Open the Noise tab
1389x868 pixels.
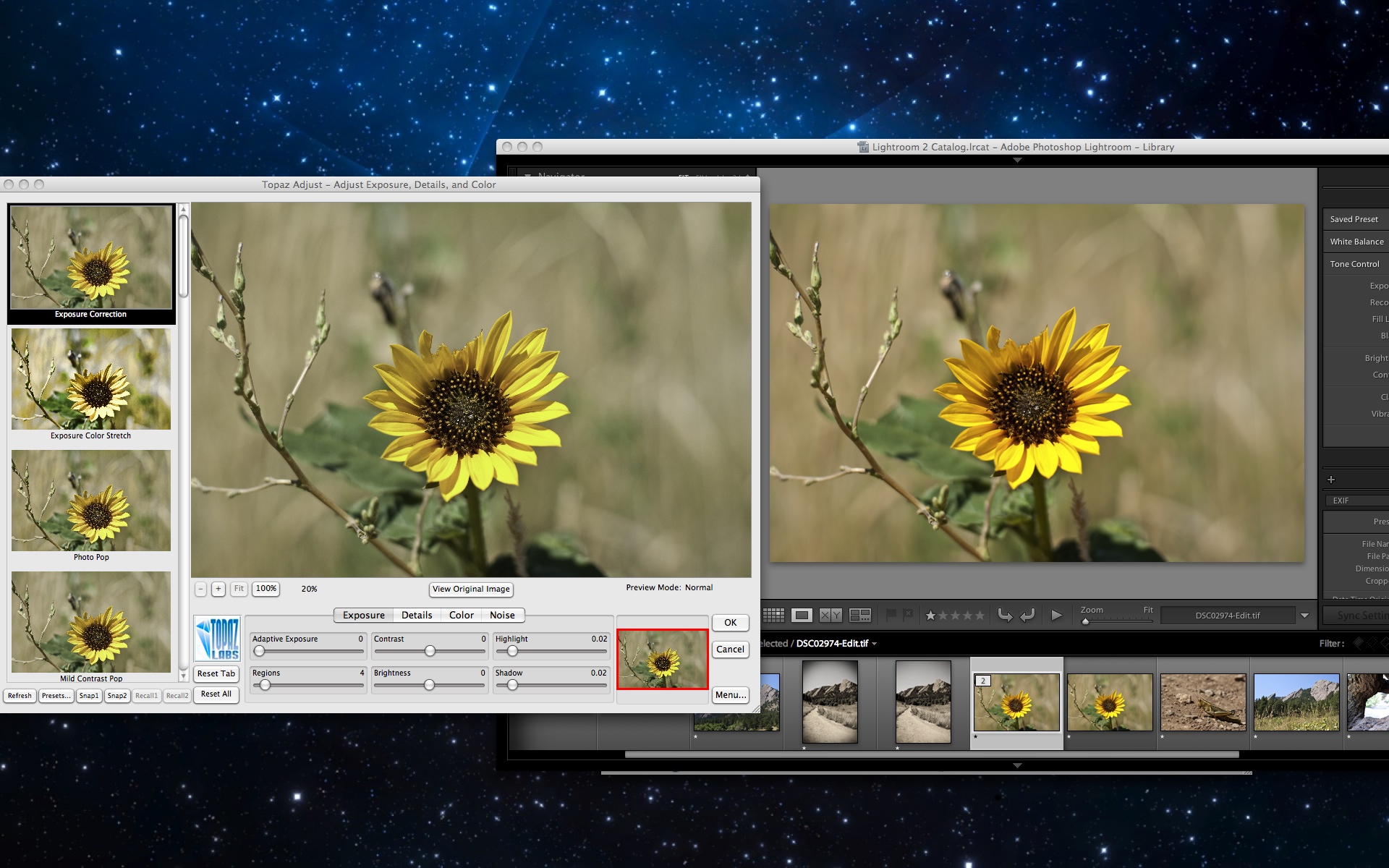pos(502,615)
